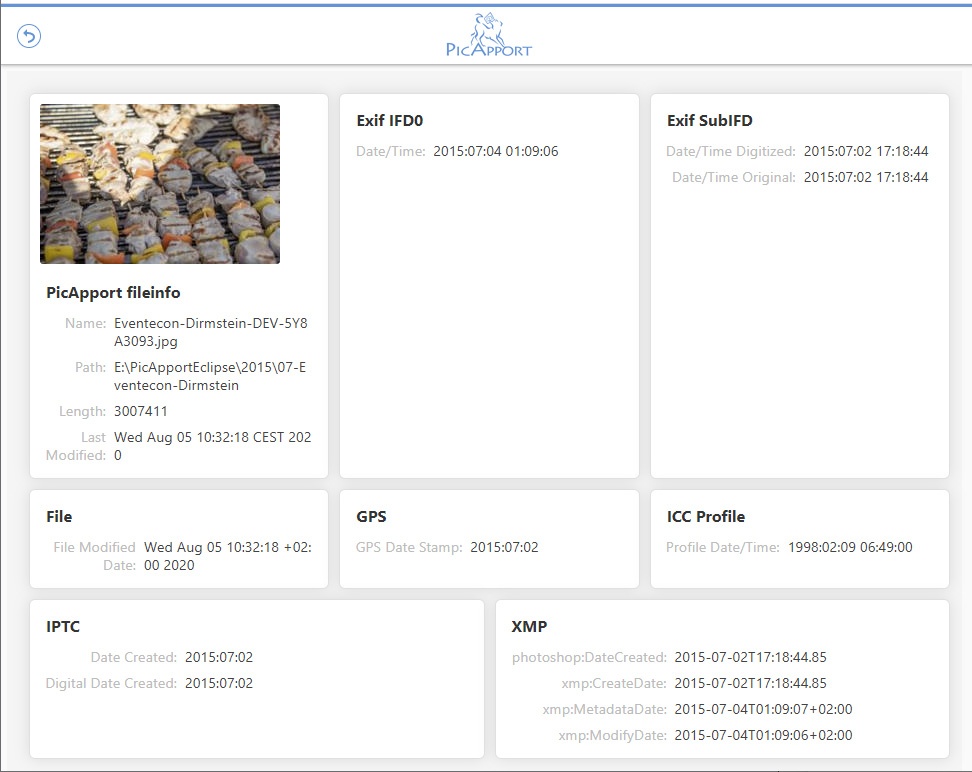The width and height of the screenshot is (972, 772).
Task: Click the ICC Profile heading
Action: coord(705,517)
